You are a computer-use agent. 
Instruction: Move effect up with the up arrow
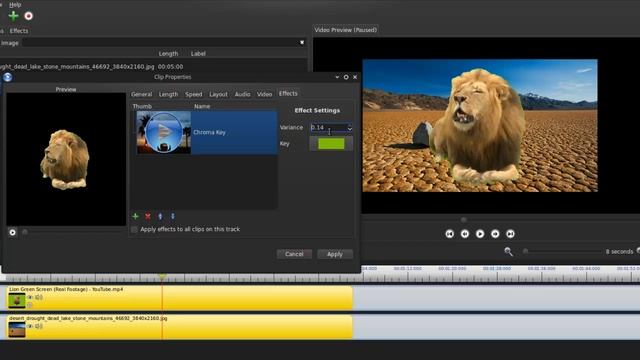(x=160, y=216)
